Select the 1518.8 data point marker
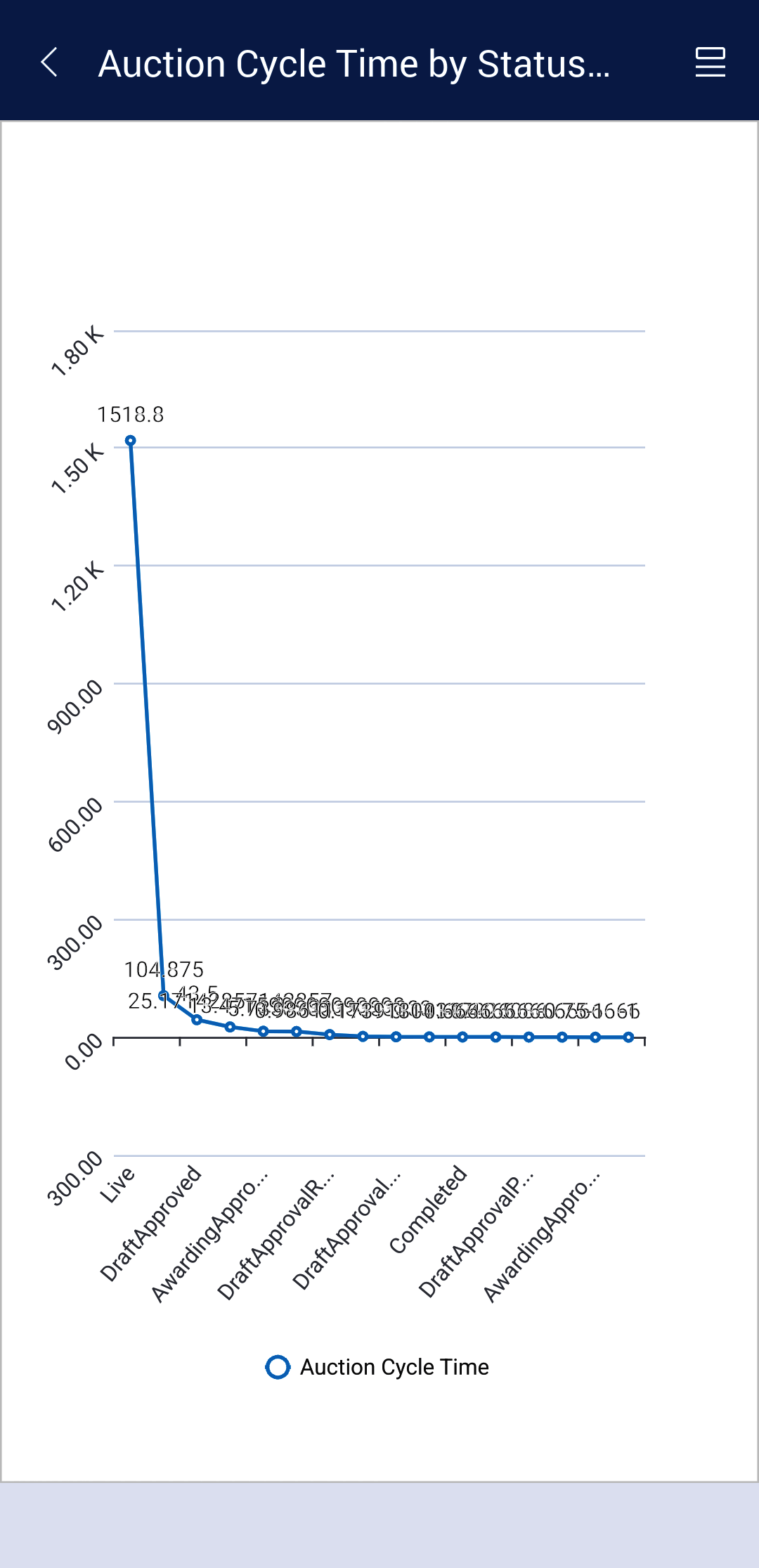Image resolution: width=759 pixels, height=1568 pixels. pos(131,441)
